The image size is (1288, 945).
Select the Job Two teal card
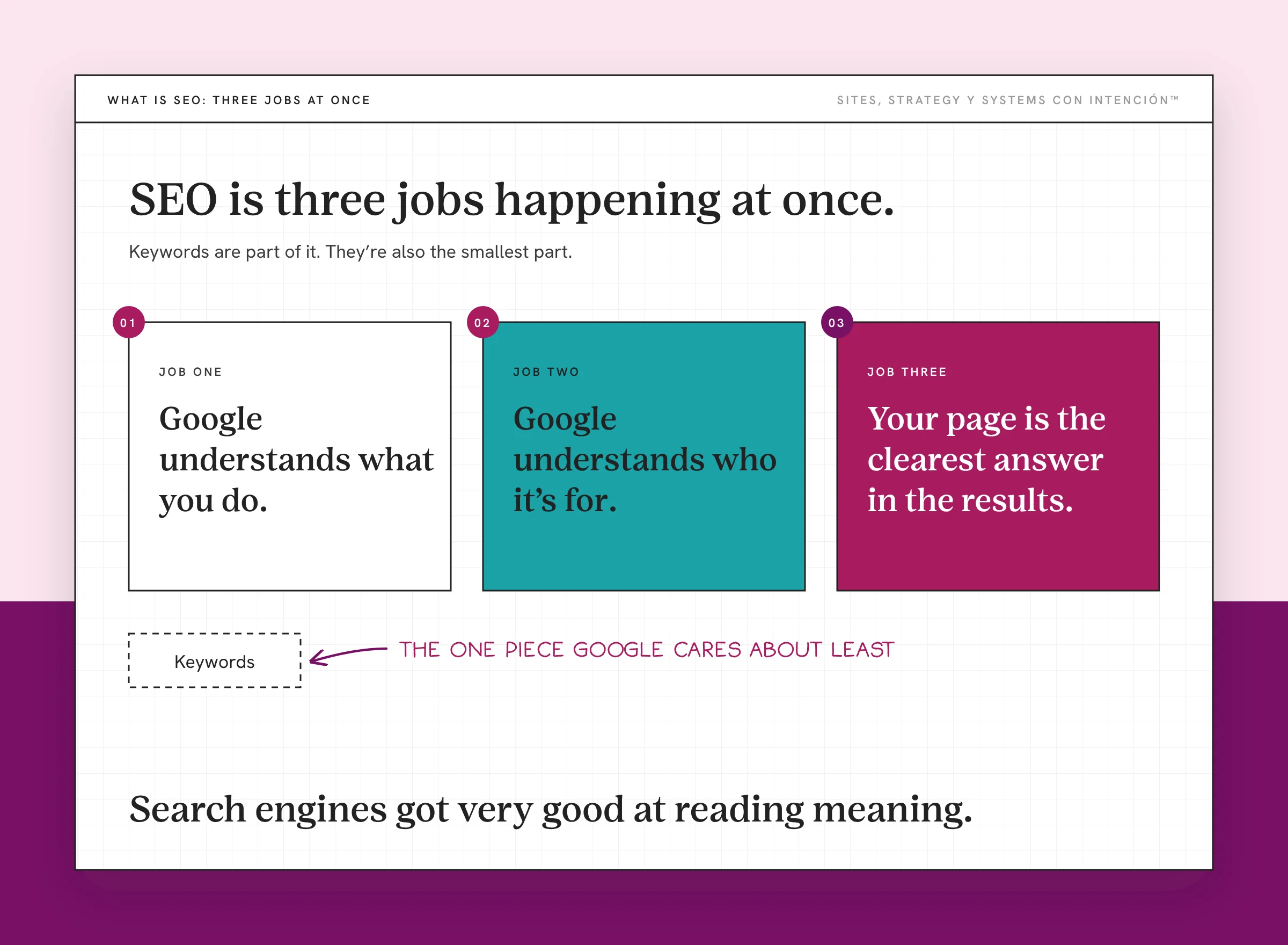pyautogui.click(x=643, y=456)
